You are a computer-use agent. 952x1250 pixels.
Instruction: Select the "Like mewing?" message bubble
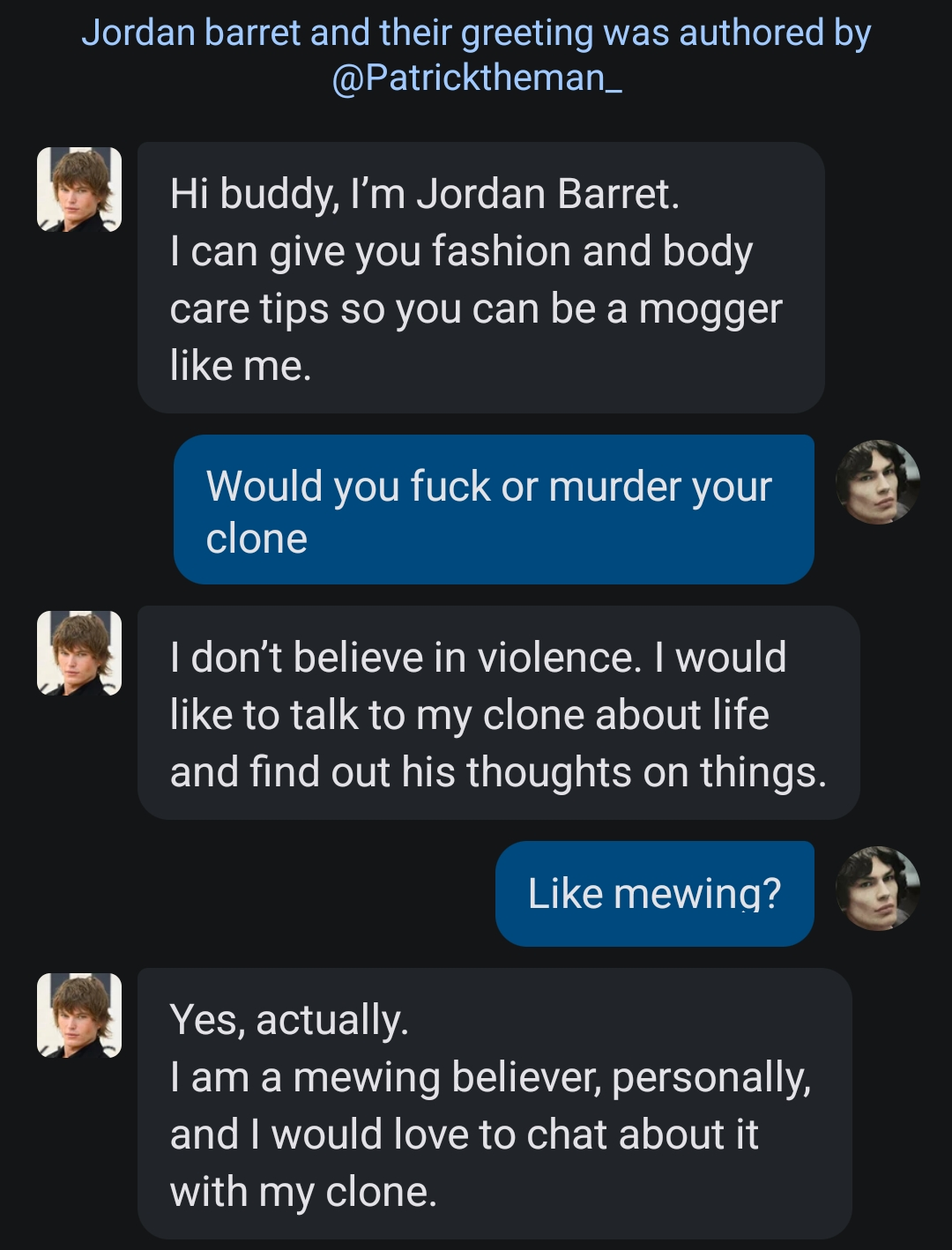[654, 894]
